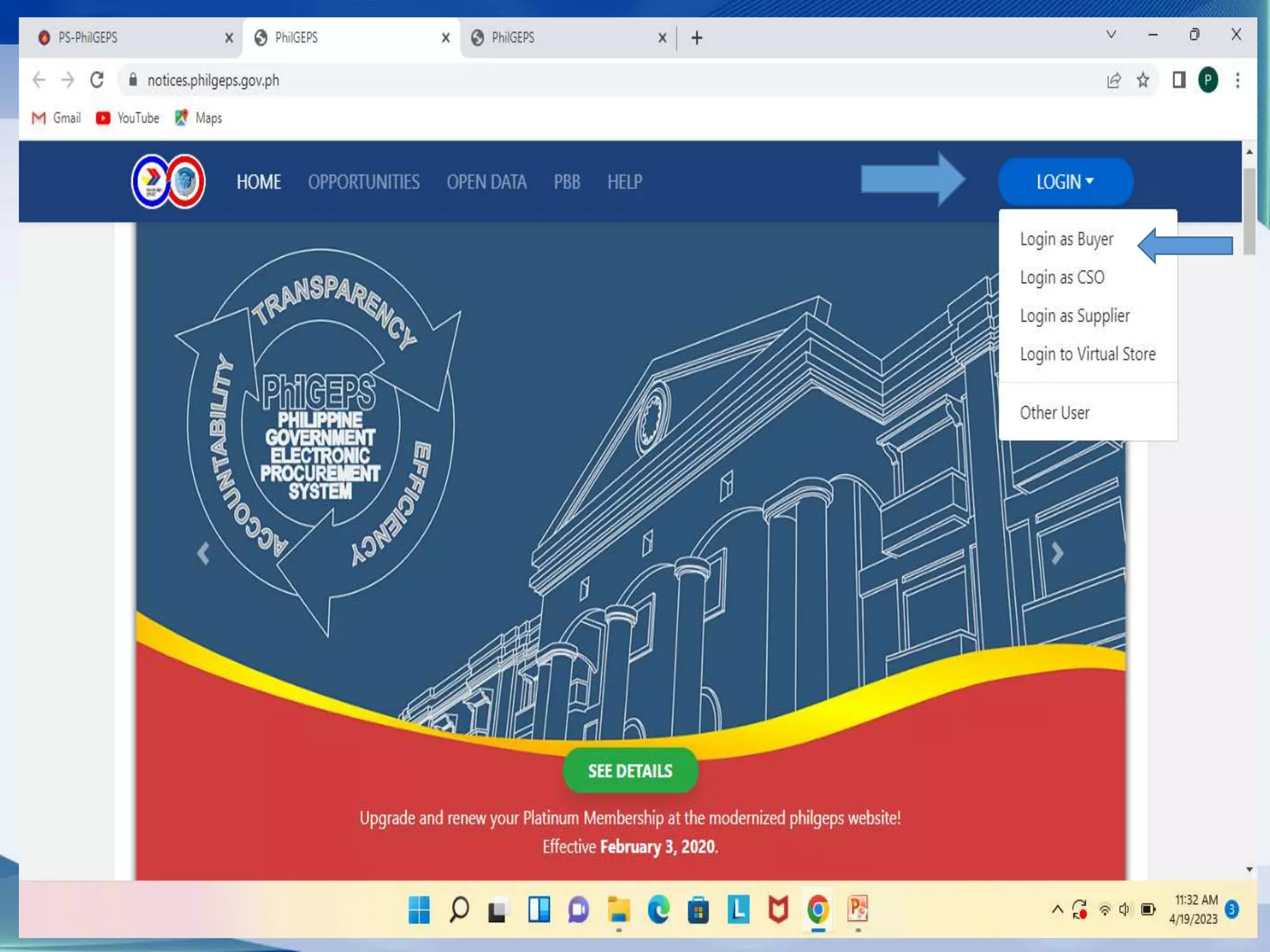
Task: Open the tab search chevron
Action: click(x=1111, y=35)
